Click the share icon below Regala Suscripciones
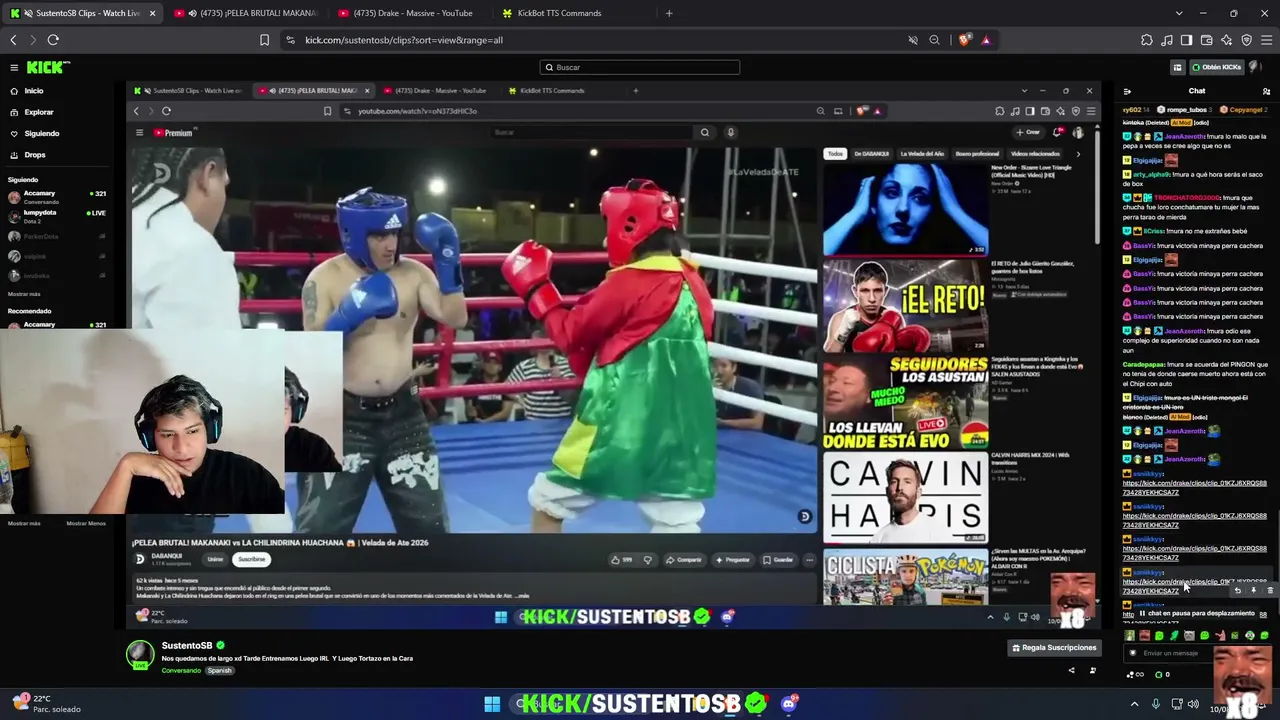 coord(1071,670)
